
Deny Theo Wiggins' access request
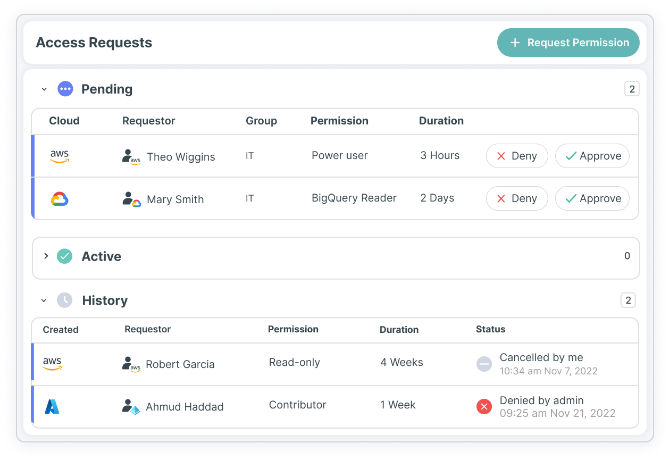[516, 156]
